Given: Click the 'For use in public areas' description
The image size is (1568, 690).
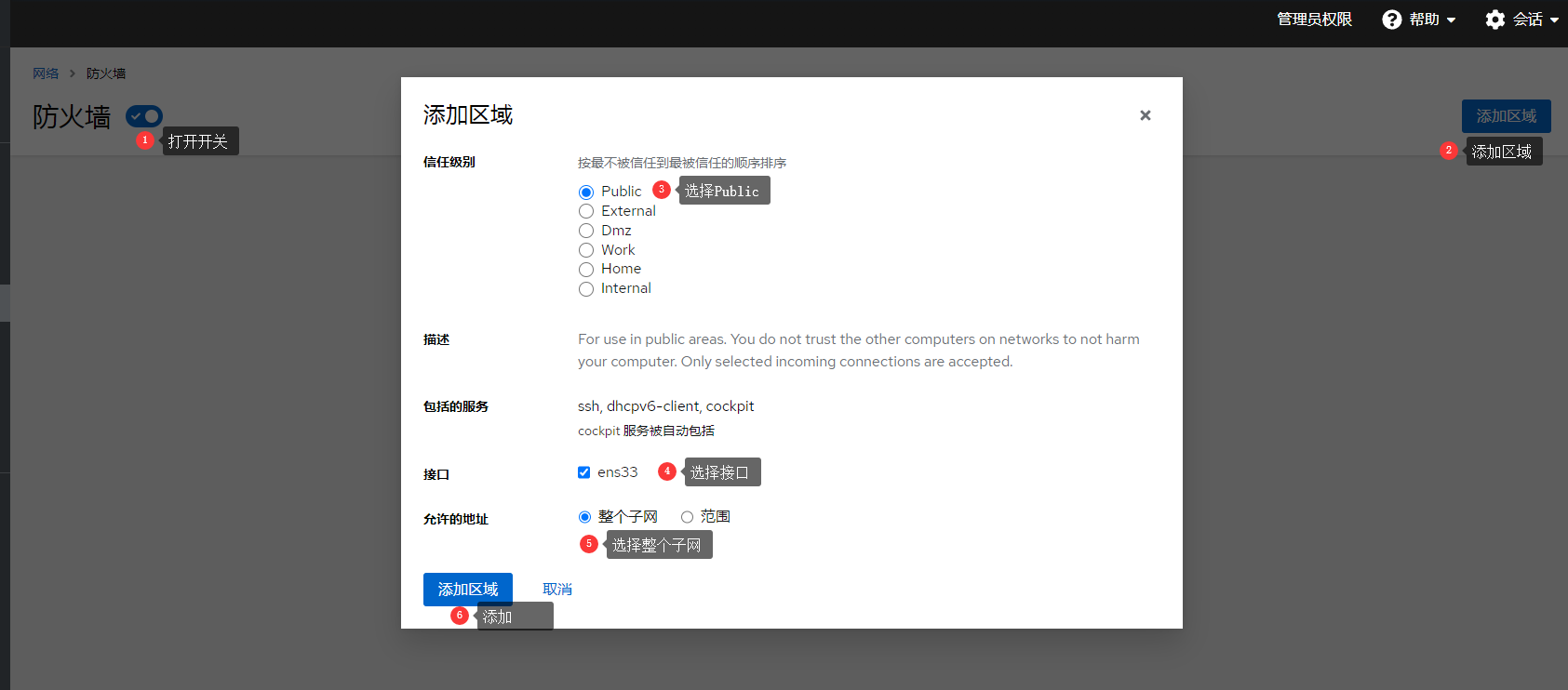Looking at the screenshot, I should [x=859, y=351].
